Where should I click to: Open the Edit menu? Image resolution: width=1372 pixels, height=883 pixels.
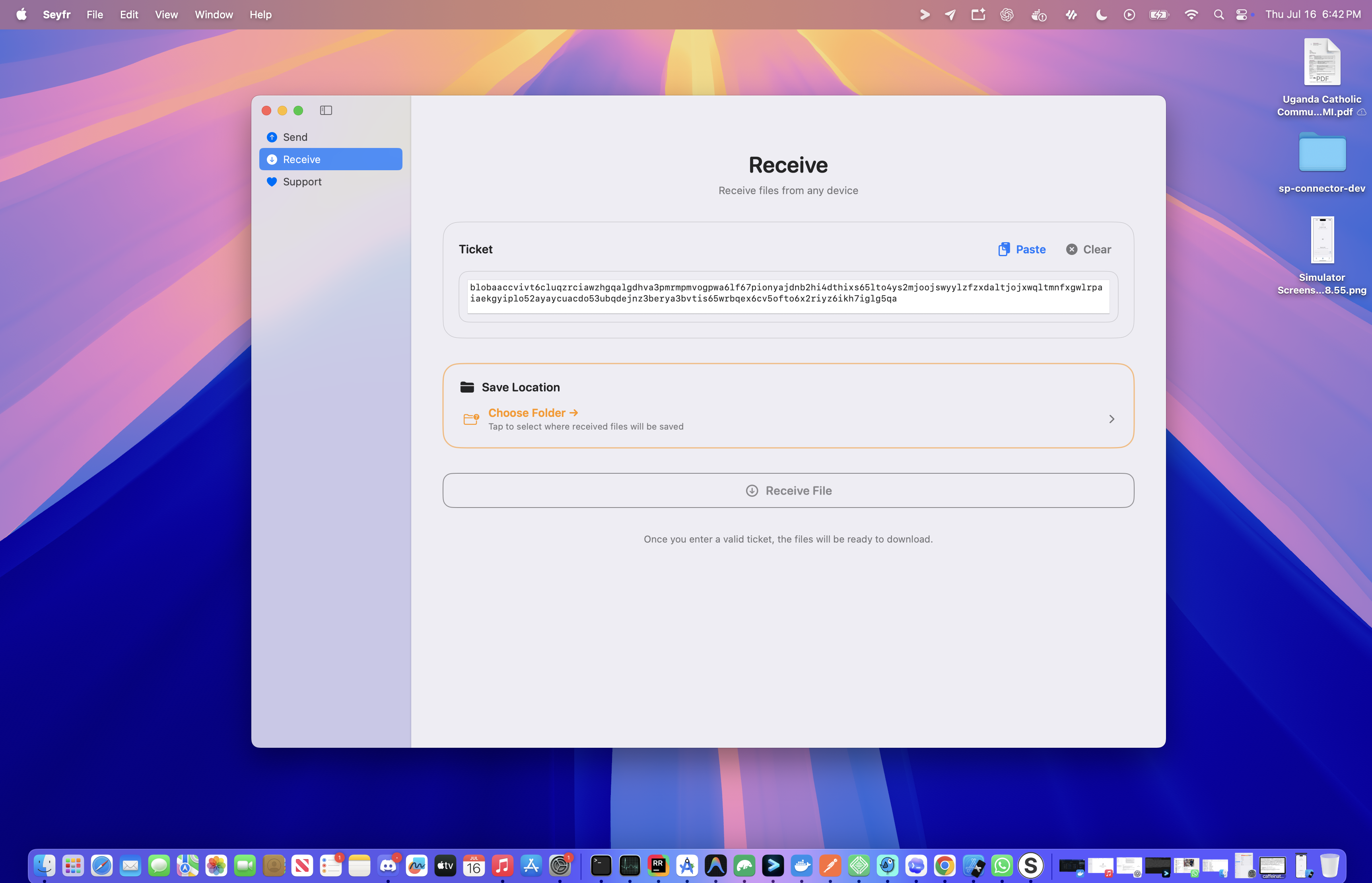pyautogui.click(x=129, y=14)
